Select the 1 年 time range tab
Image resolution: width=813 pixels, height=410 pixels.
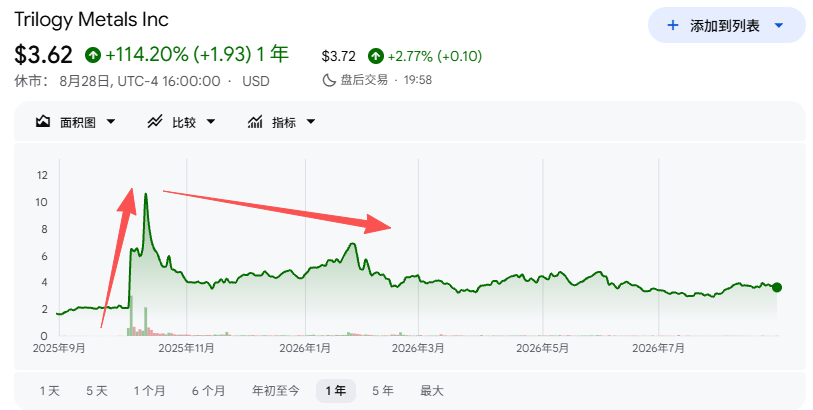(x=336, y=391)
